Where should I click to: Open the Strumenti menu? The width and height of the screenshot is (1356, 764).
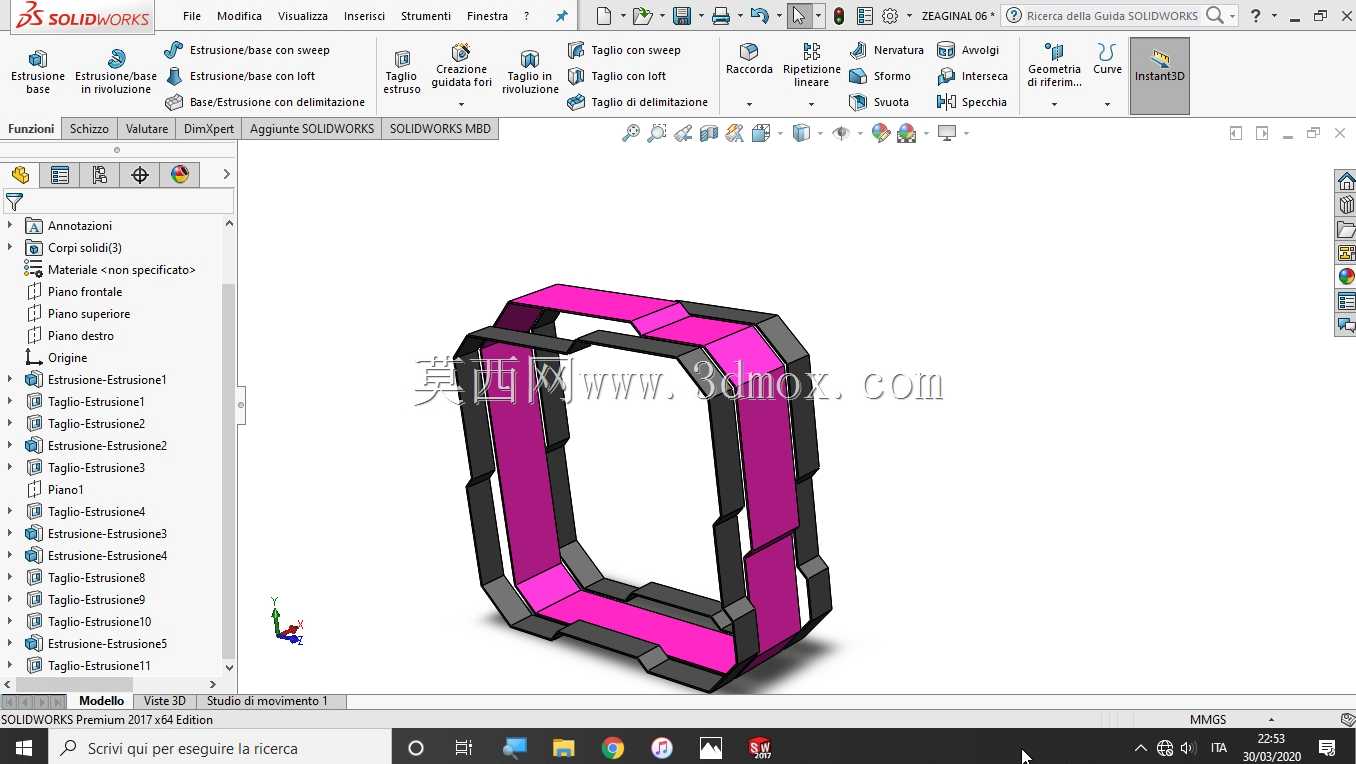pyautogui.click(x=426, y=16)
